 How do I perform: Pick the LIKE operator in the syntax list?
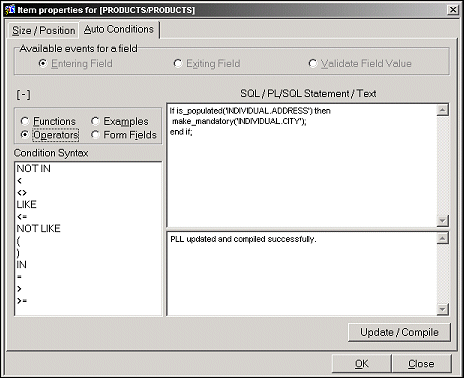pyautogui.click(x=27, y=204)
